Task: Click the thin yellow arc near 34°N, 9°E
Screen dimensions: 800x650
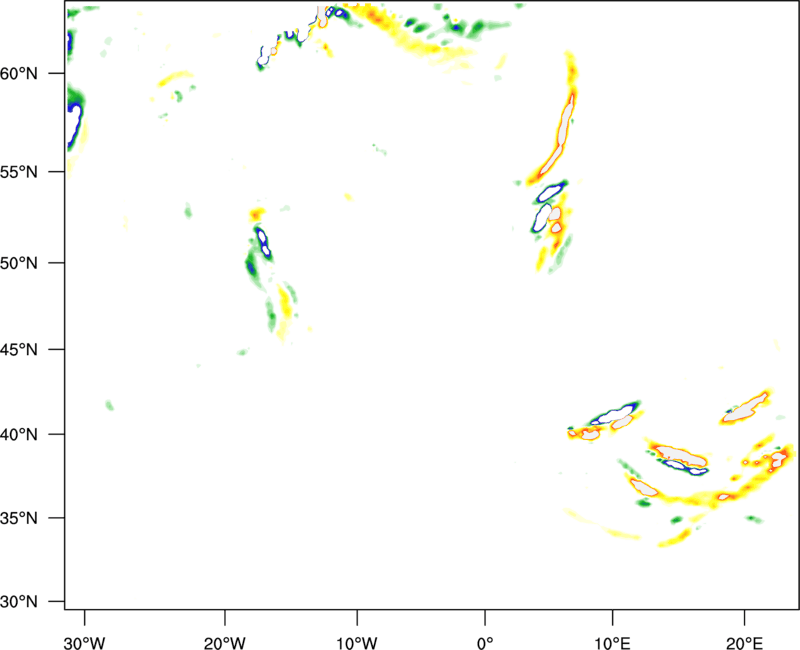Action: pyautogui.click(x=600, y=525)
